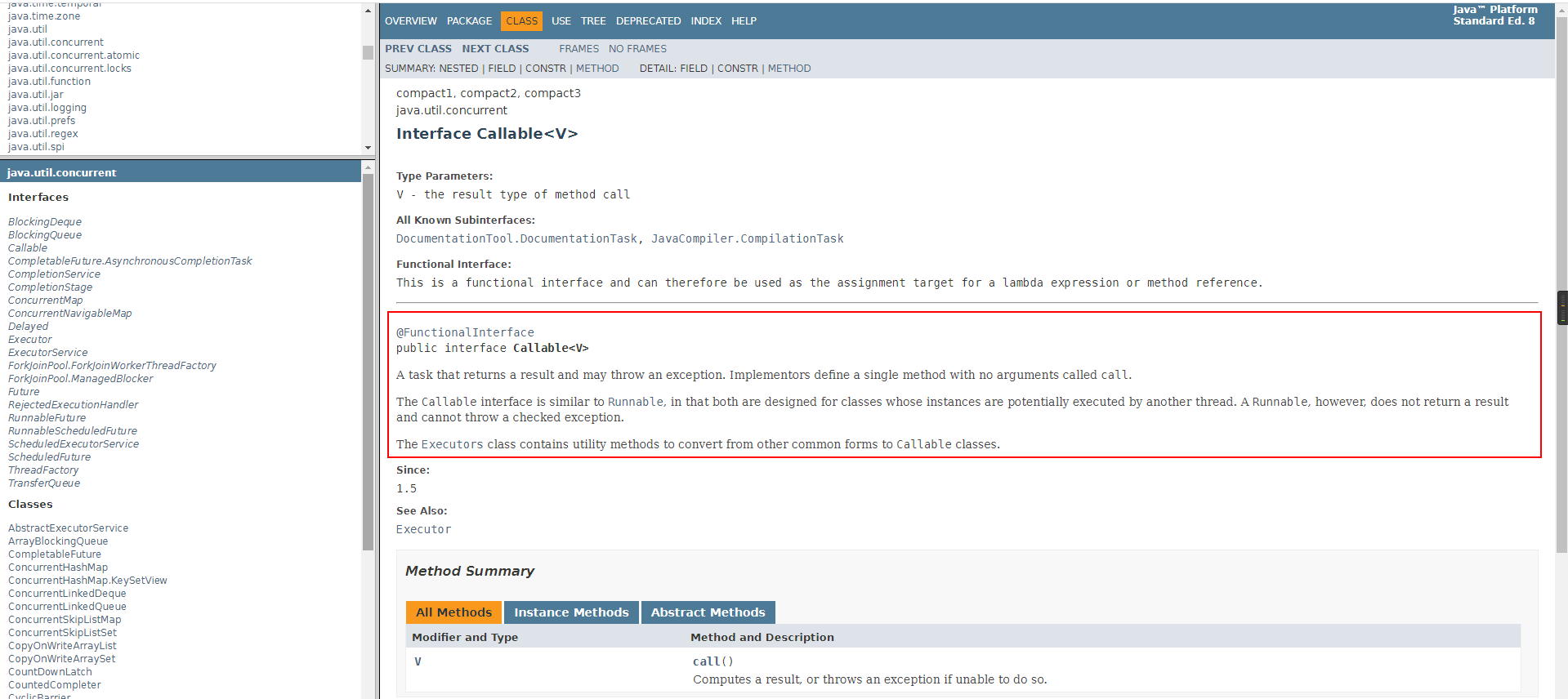Image resolution: width=1568 pixels, height=699 pixels.
Task: Open the JavaCompiler.CompilationTask subinterface link
Action: pyautogui.click(x=747, y=238)
